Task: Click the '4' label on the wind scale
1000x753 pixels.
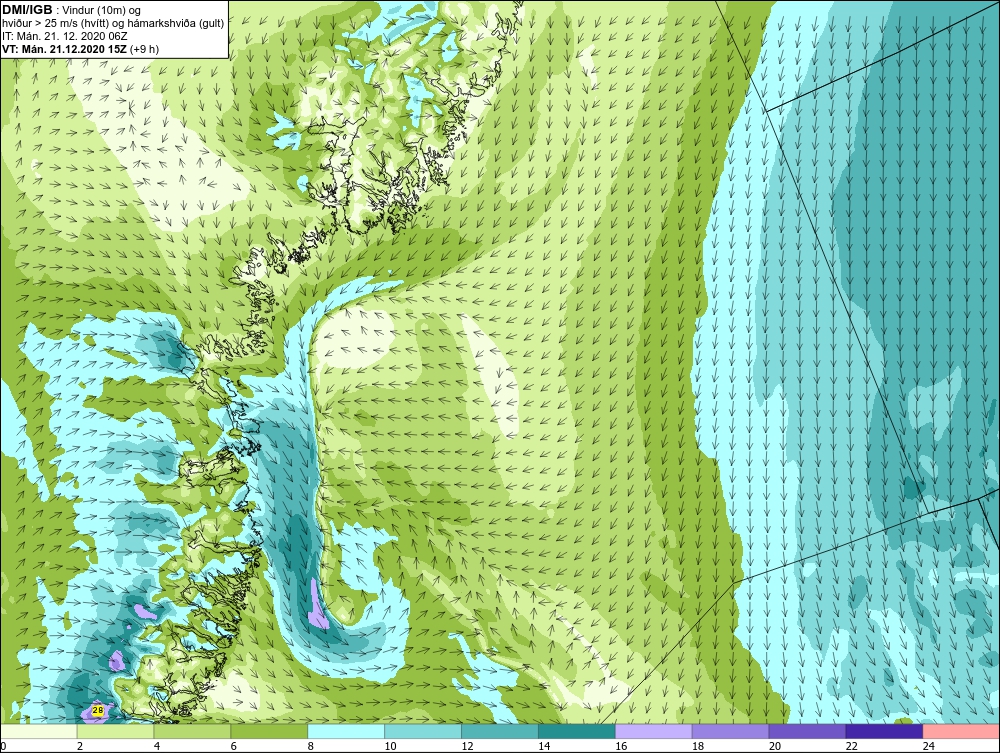Action: pyautogui.click(x=157, y=746)
